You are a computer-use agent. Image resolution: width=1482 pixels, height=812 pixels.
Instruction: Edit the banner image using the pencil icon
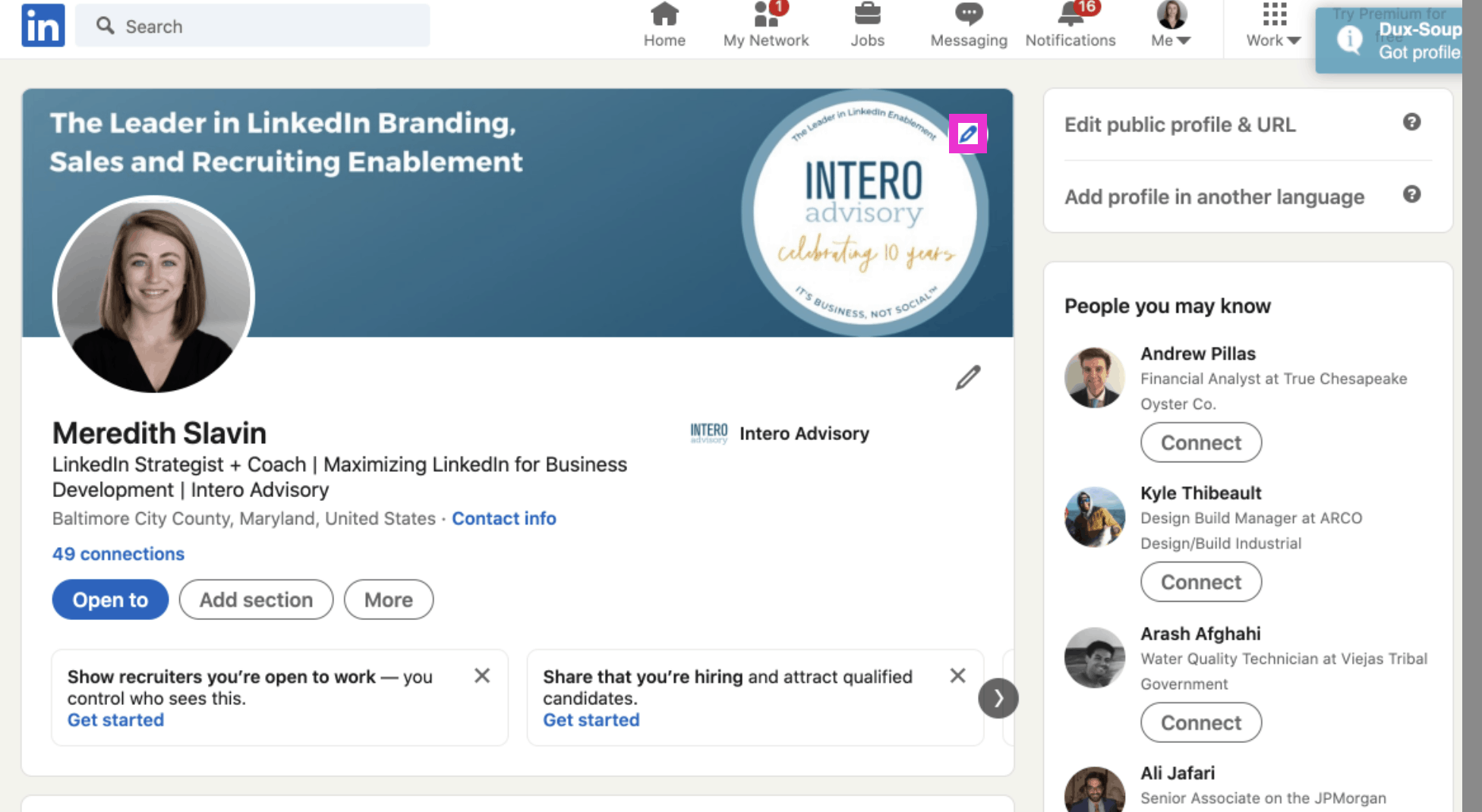pyautogui.click(x=967, y=132)
